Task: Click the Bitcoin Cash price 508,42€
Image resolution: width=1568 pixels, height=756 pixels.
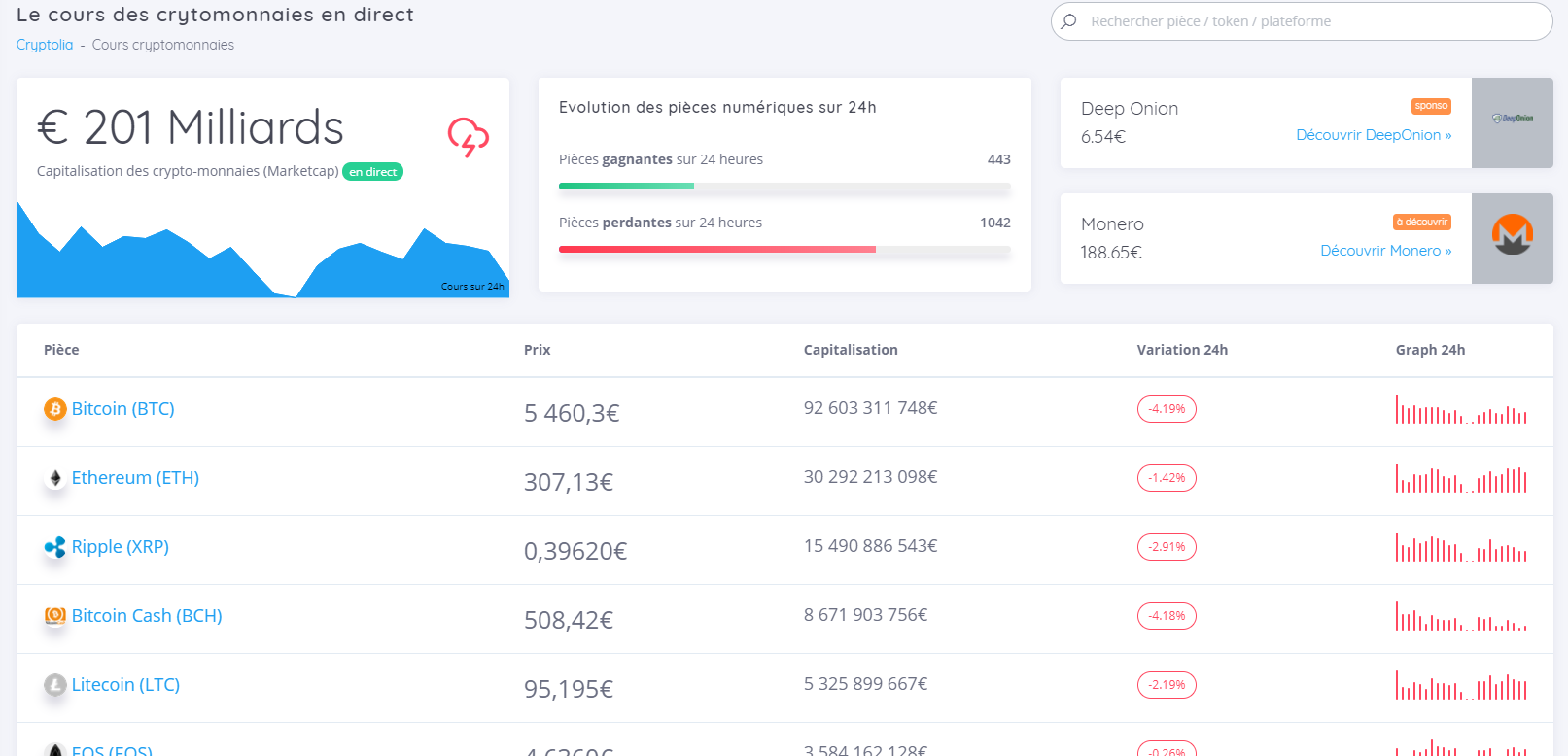Action: [569, 621]
